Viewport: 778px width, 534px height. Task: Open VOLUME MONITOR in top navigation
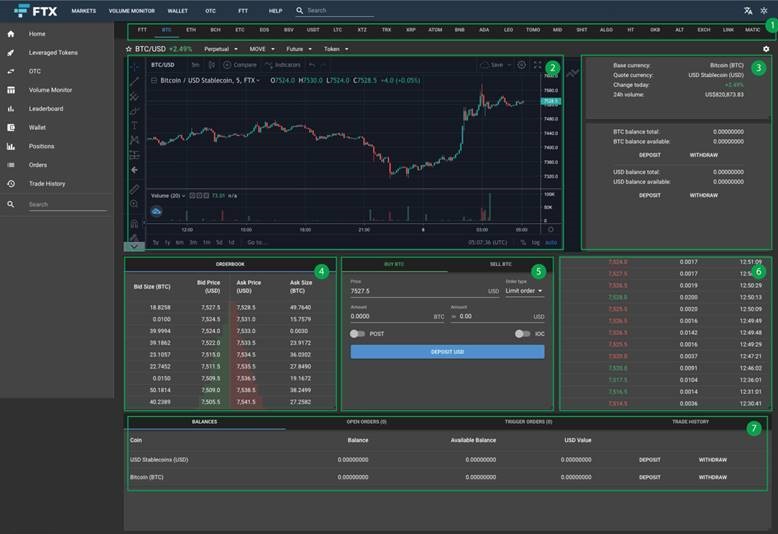point(131,11)
